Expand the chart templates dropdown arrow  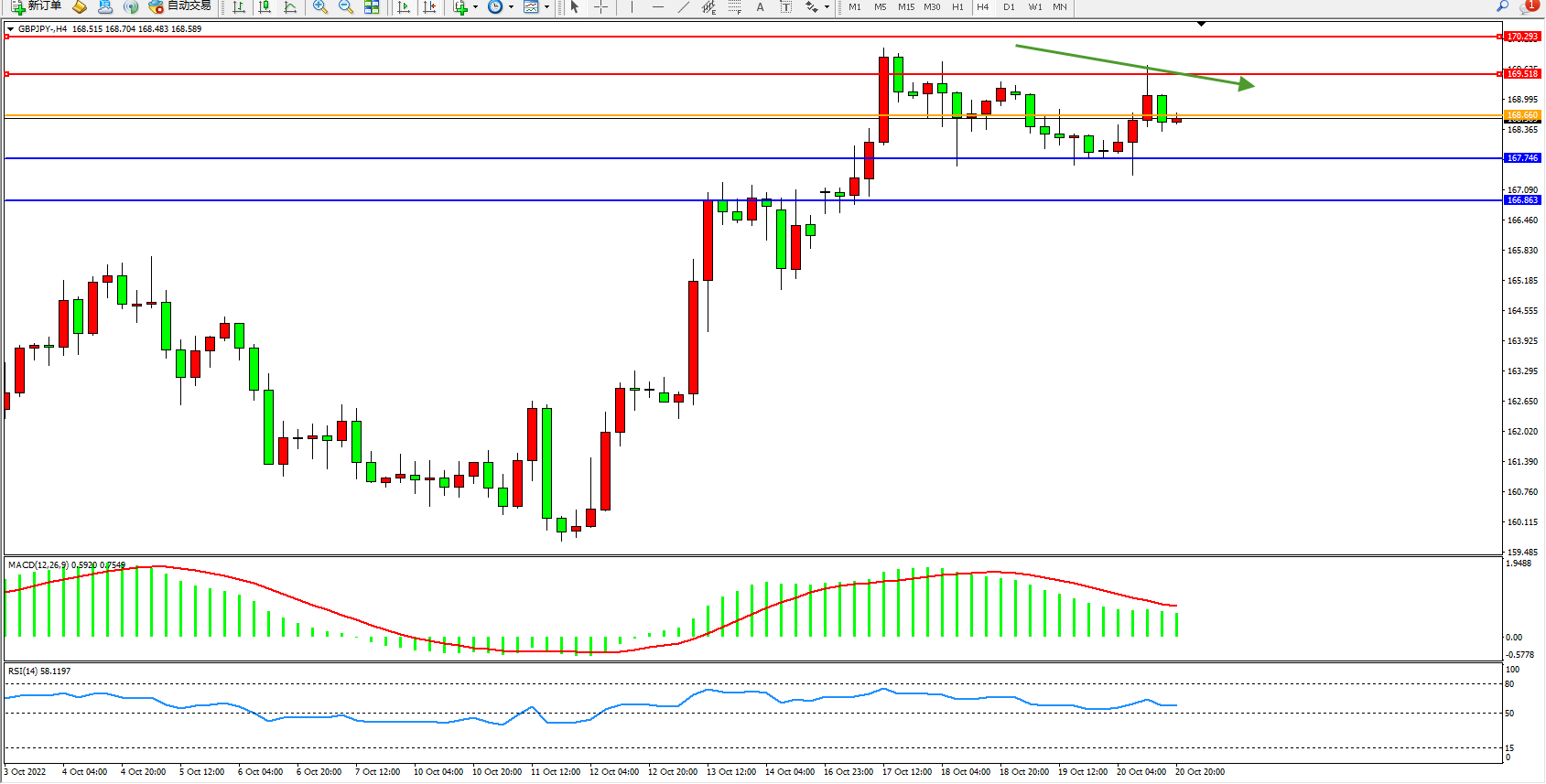[546, 7]
